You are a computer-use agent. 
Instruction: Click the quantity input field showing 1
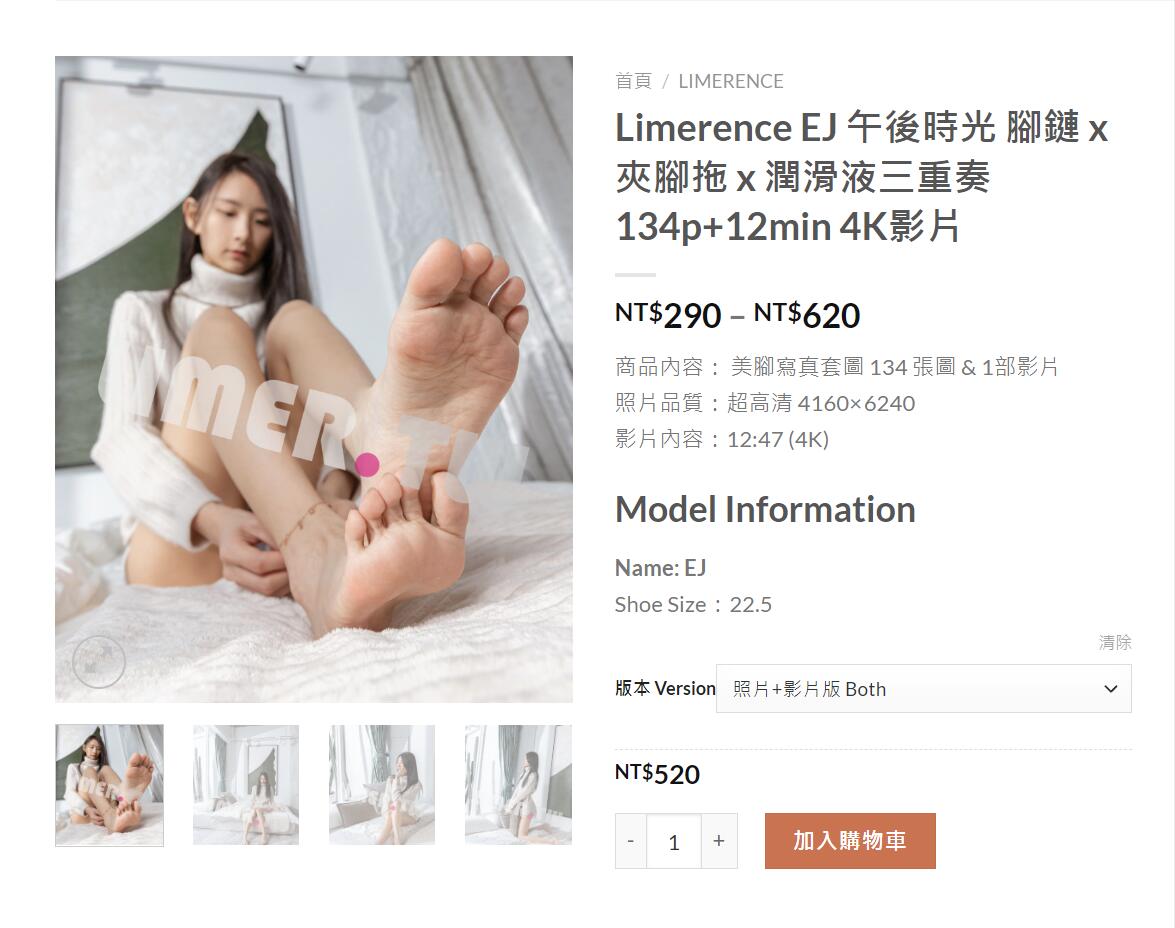[x=674, y=841]
